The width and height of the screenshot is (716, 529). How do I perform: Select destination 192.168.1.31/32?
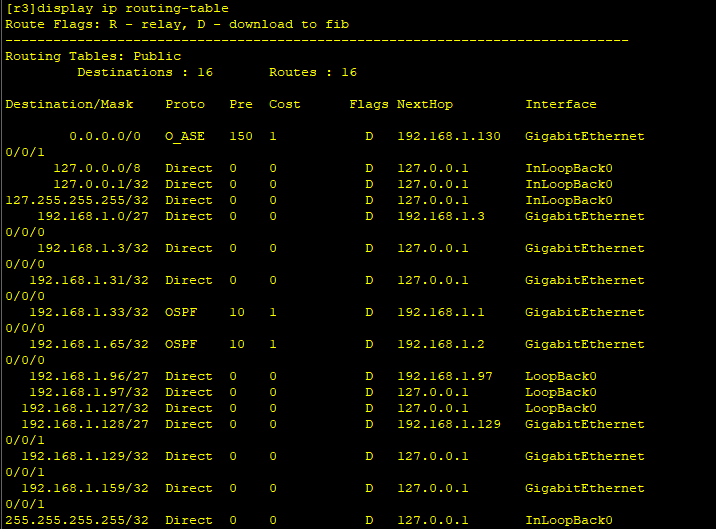[89, 280]
